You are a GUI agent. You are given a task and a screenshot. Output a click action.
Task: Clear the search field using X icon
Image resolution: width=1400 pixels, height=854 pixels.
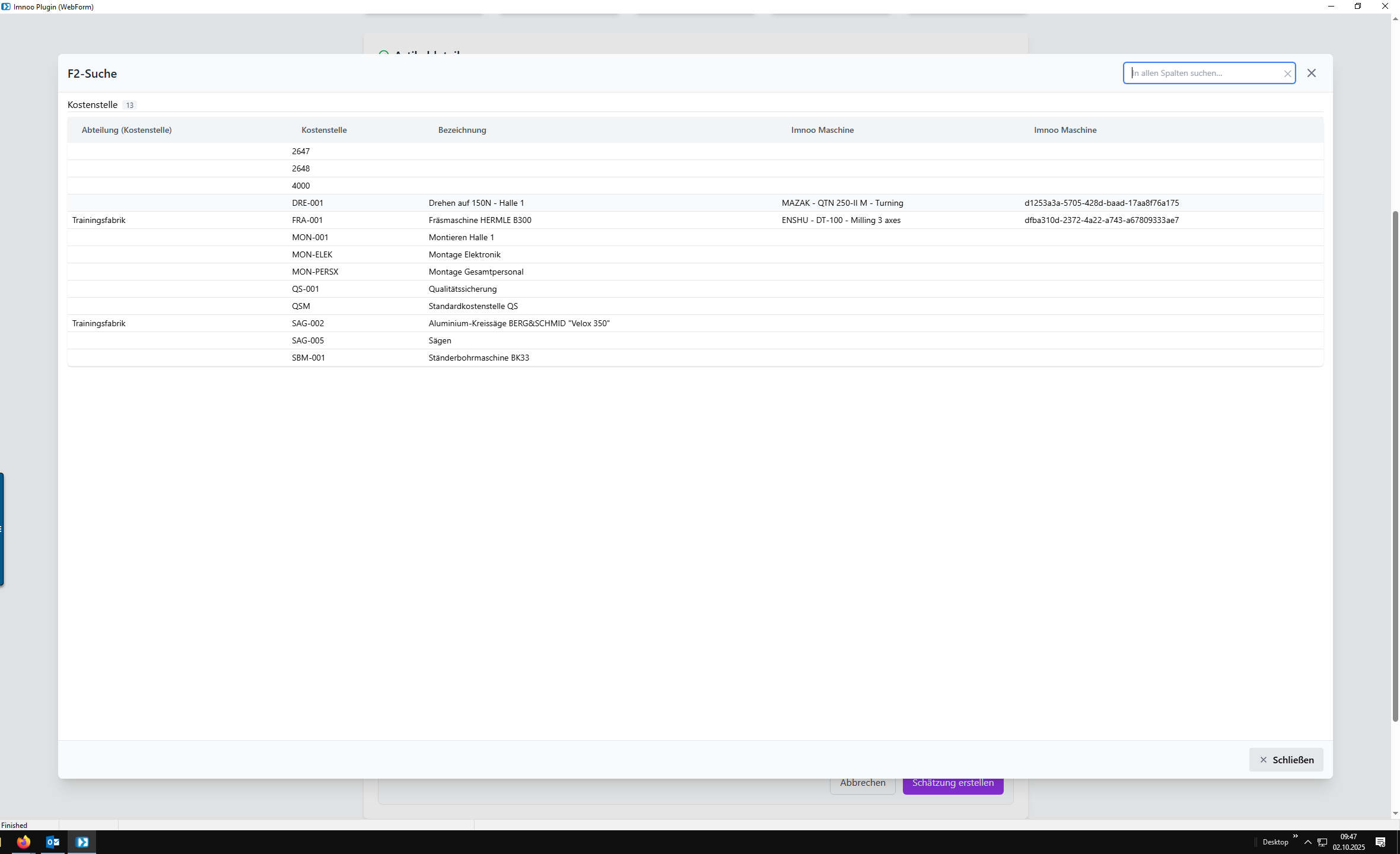point(1287,74)
